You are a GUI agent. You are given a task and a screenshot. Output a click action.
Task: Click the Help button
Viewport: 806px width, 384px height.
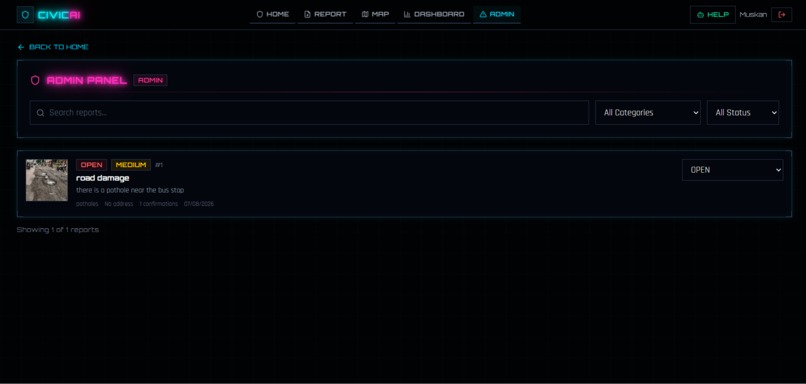(x=712, y=14)
